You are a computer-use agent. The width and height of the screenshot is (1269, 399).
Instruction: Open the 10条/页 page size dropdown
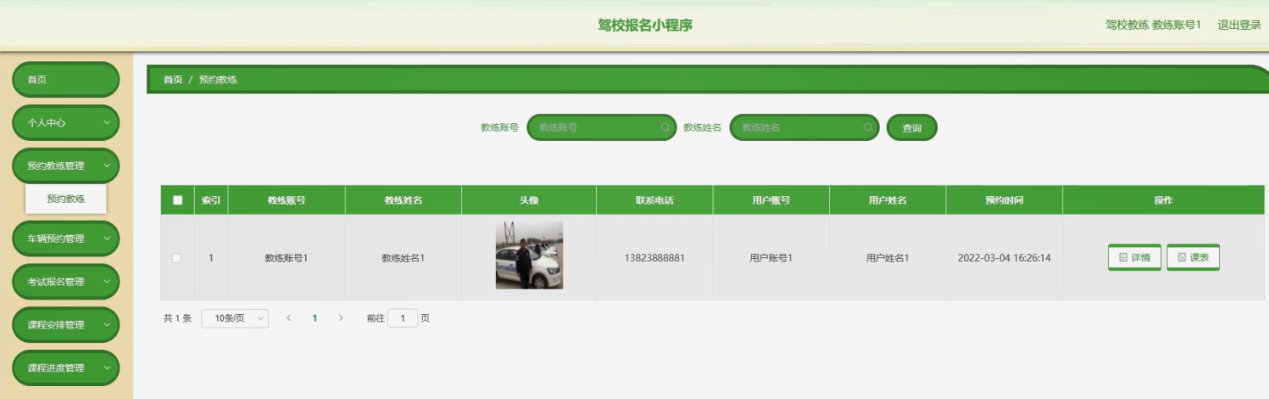(235, 318)
